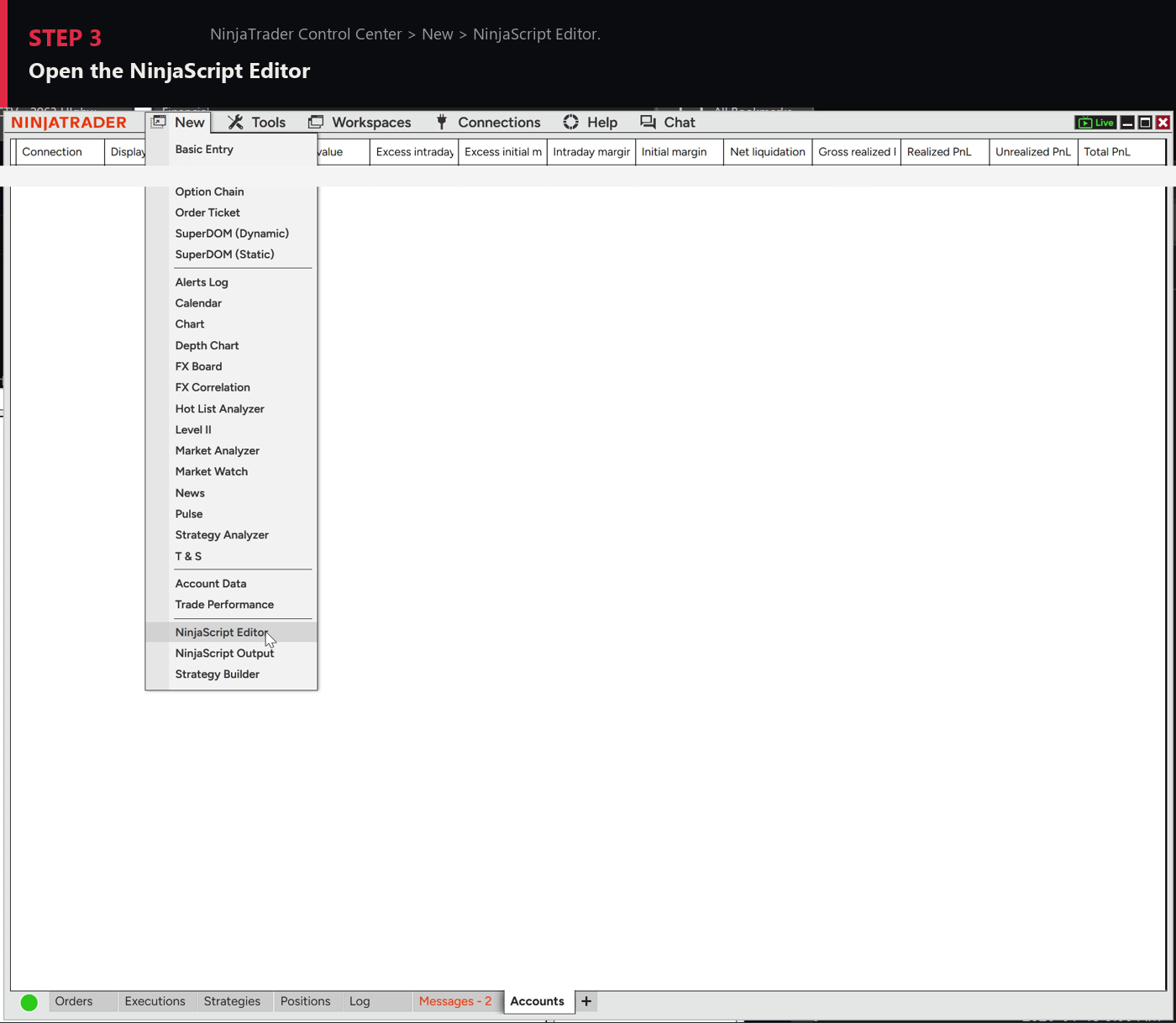This screenshot has width=1176, height=1023.
Task: Select the Accounts tab
Action: point(538,1001)
